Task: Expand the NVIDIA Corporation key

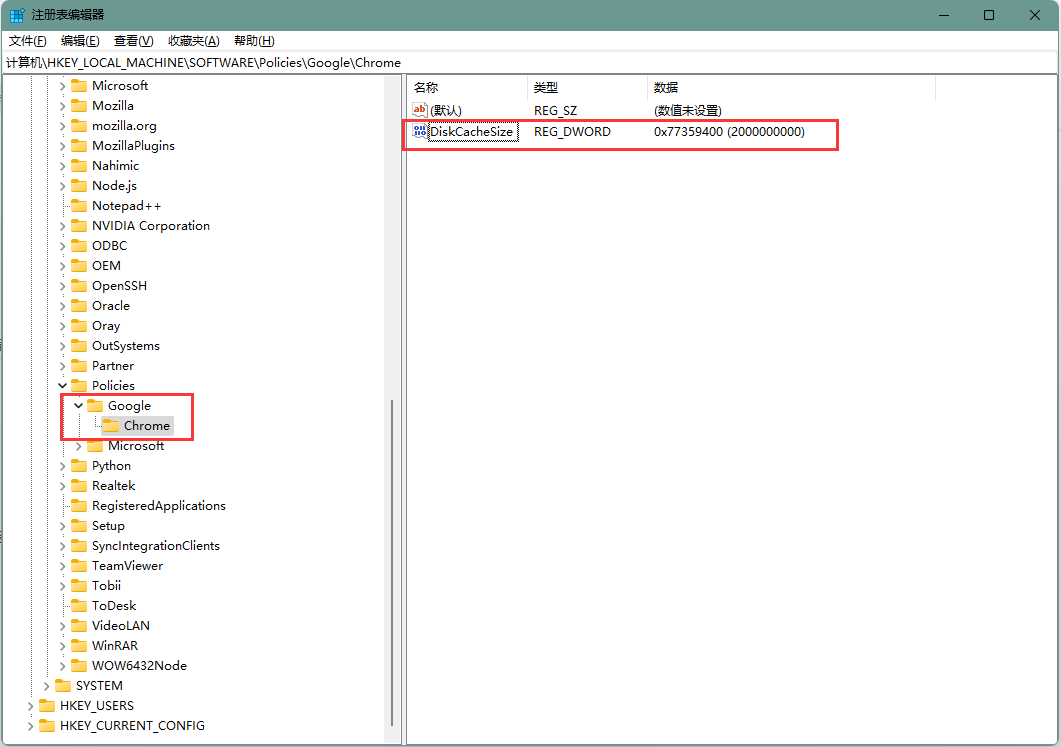Action: 62,226
